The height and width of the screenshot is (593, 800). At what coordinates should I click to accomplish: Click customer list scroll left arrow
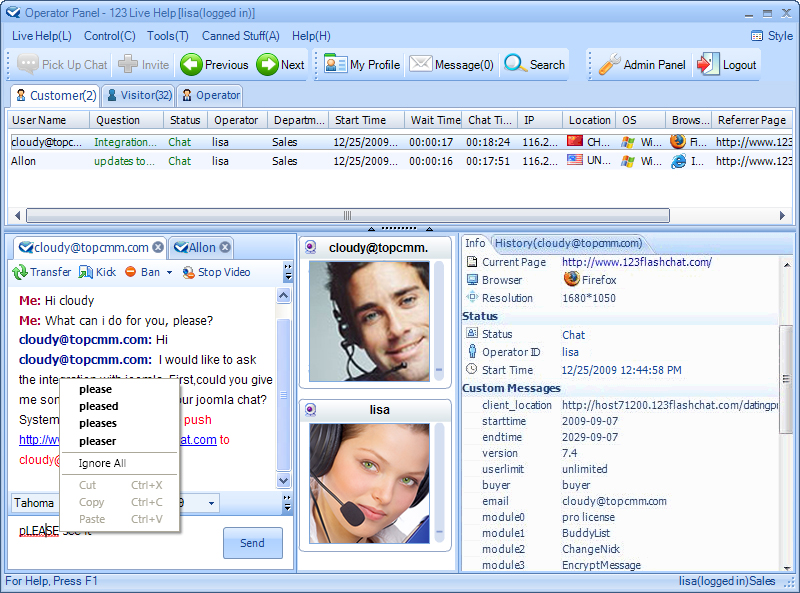coord(18,215)
